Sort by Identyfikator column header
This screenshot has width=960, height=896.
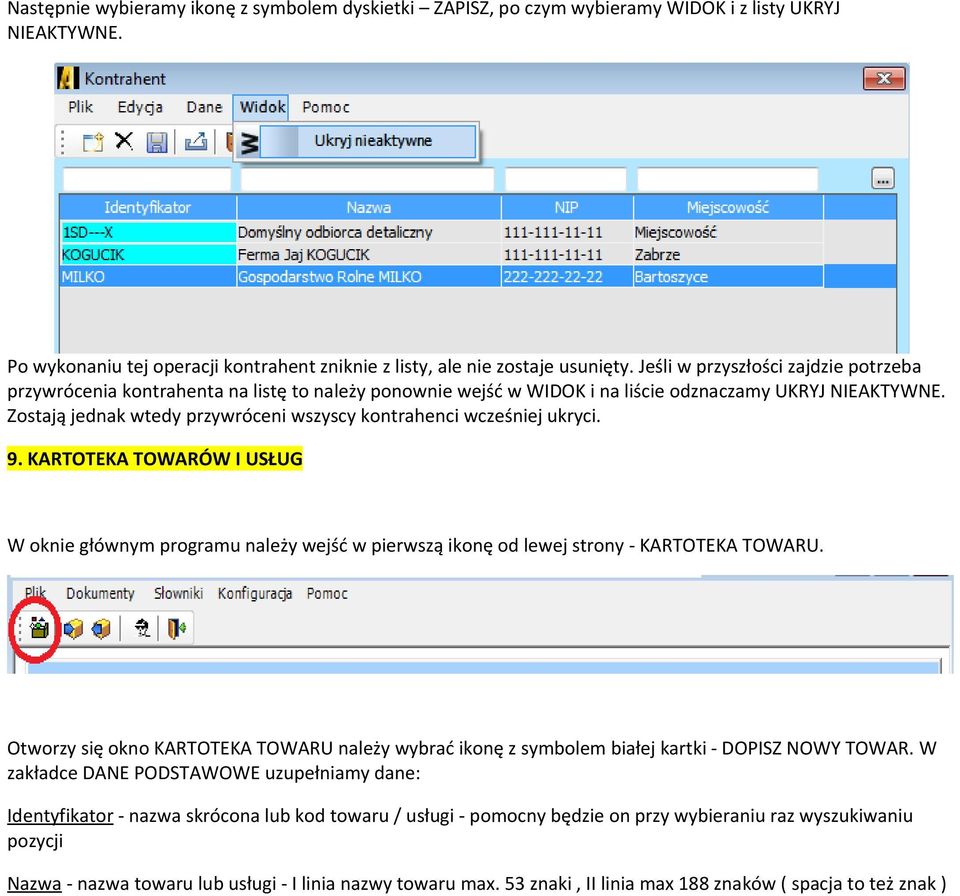tap(148, 208)
